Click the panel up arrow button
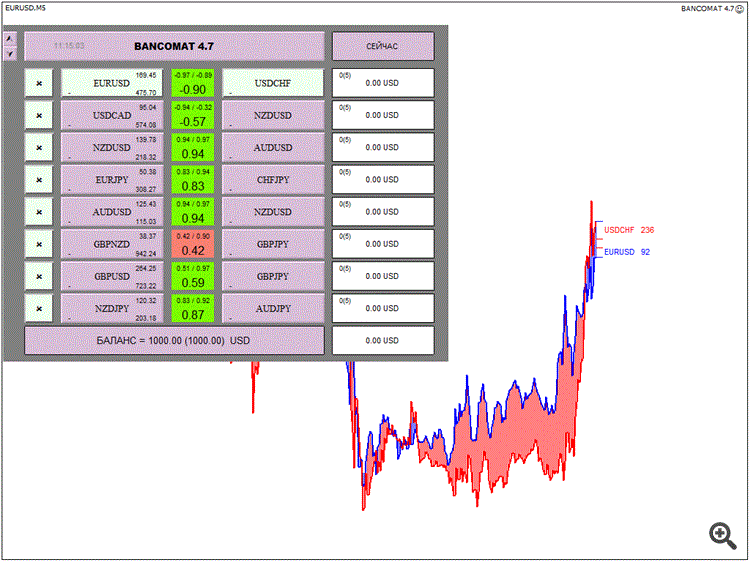This screenshot has width=750, height=562. point(10,39)
